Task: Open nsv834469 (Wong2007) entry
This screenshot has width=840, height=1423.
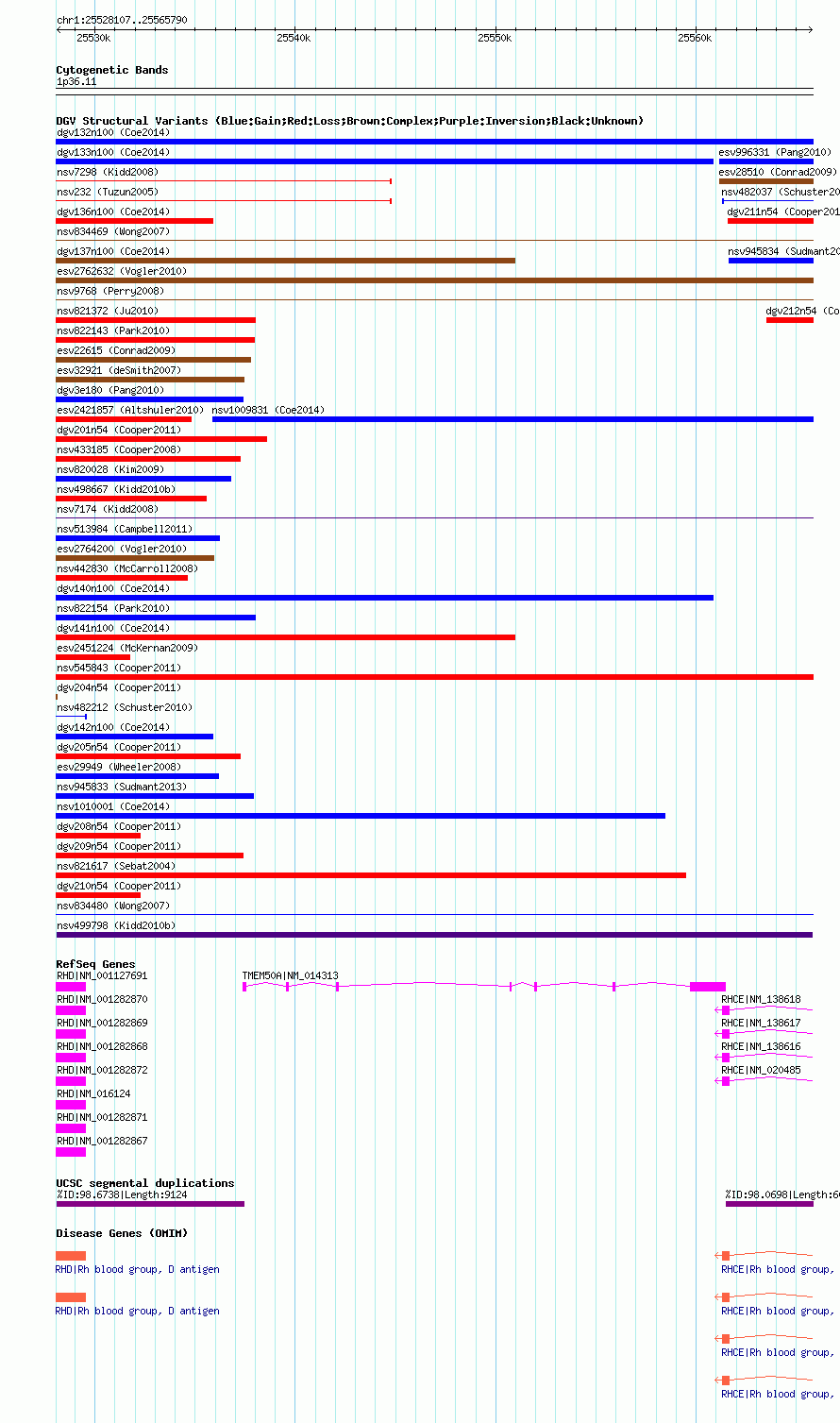Action: tap(113, 232)
